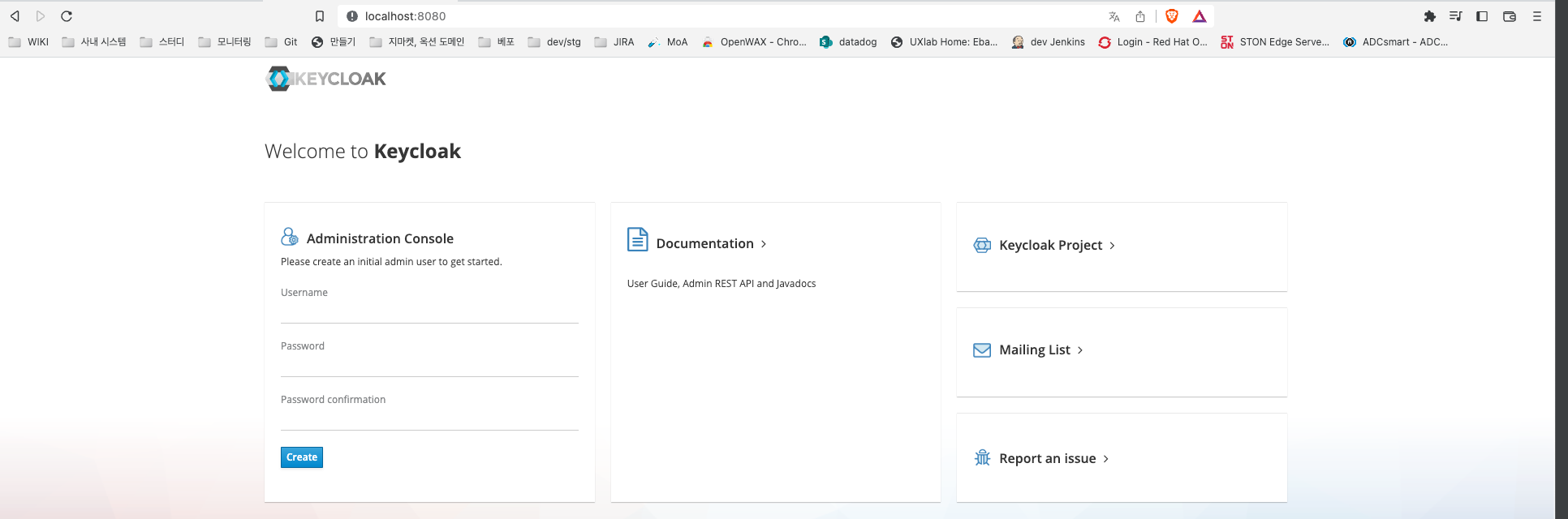The height and width of the screenshot is (519, 1568).
Task: Click the Keycloak Project hexagon icon
Action: click(982, 245)
